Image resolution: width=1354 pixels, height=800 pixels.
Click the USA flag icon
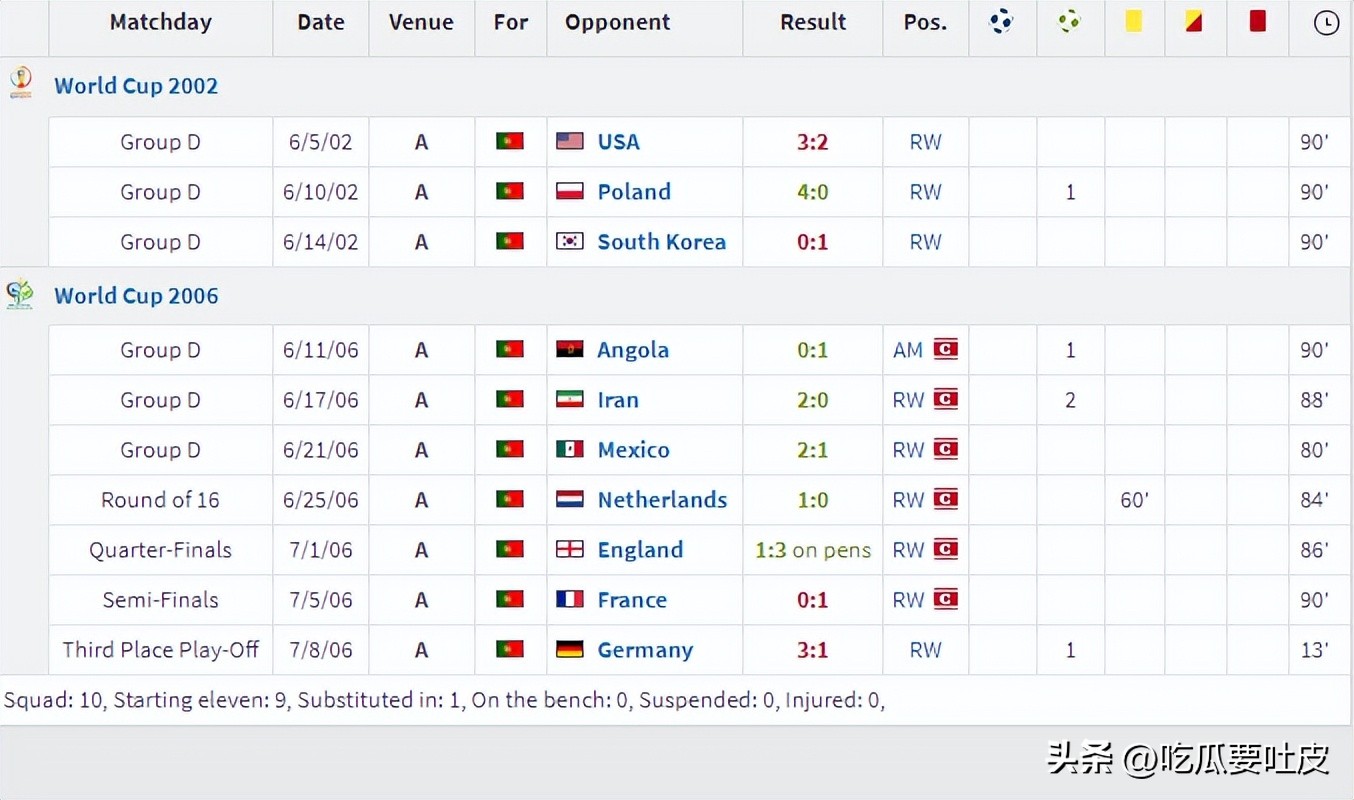570,141
